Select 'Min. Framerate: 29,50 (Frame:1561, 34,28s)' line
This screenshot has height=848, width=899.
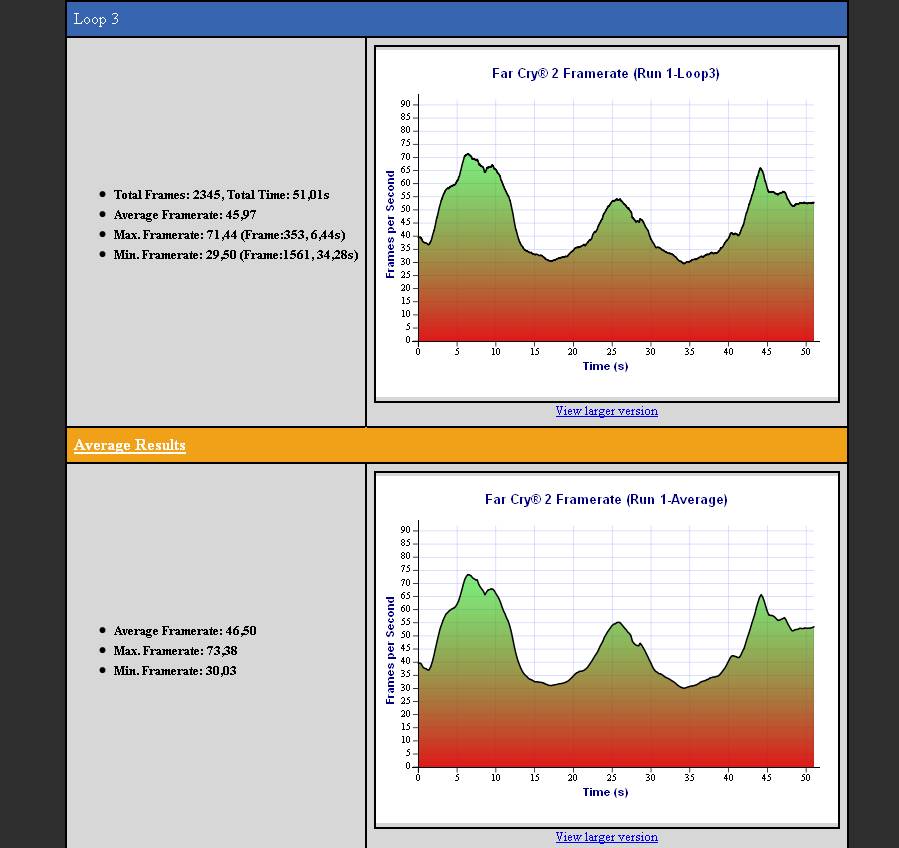236,255
